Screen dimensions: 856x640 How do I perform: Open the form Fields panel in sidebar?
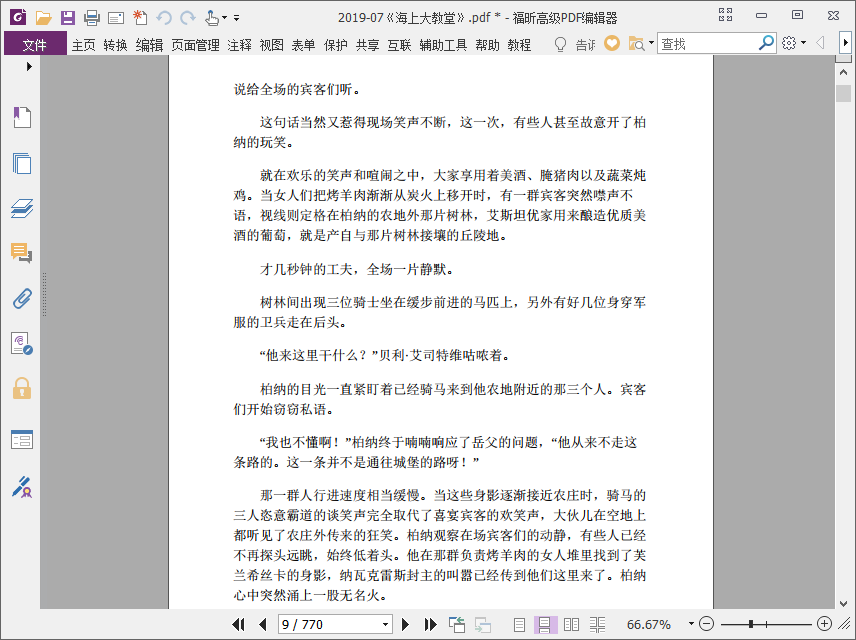[22, 439]
